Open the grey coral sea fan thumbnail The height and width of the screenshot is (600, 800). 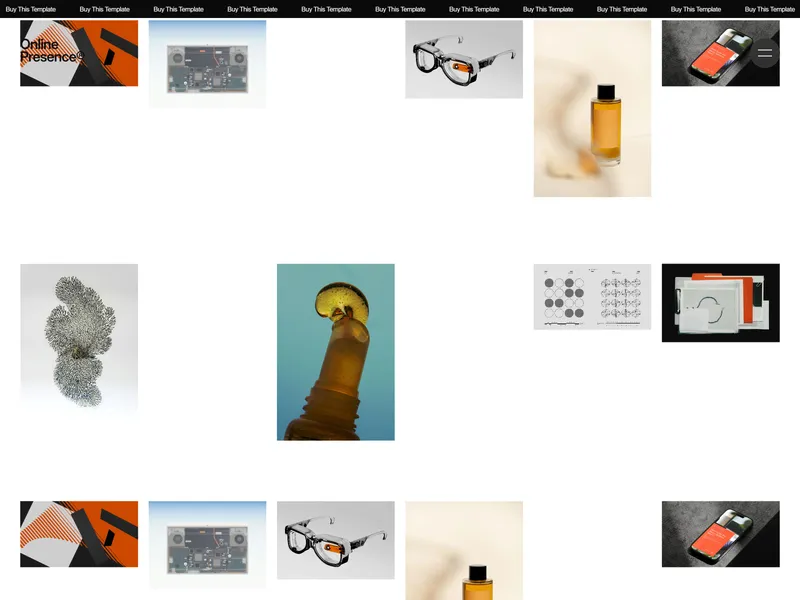[79, 338]
